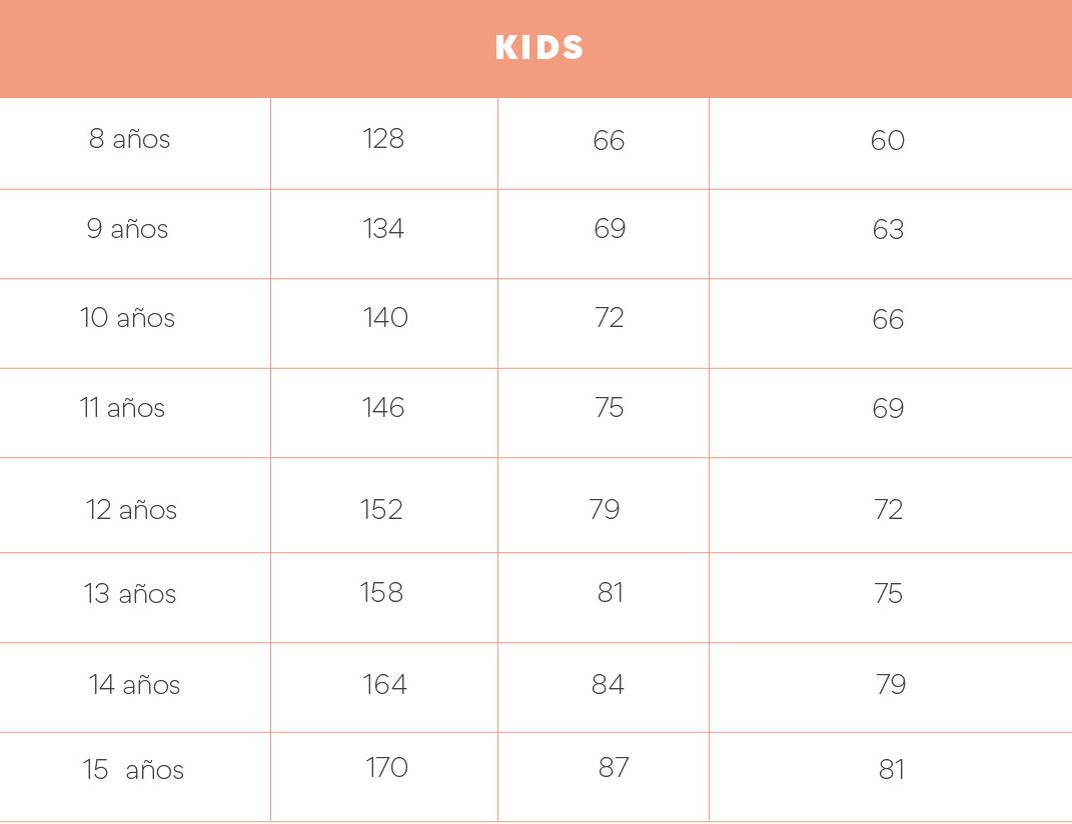Select the 60 value in 8 años row
Viewport: 1072px width, 824px height.
(888, 141)
